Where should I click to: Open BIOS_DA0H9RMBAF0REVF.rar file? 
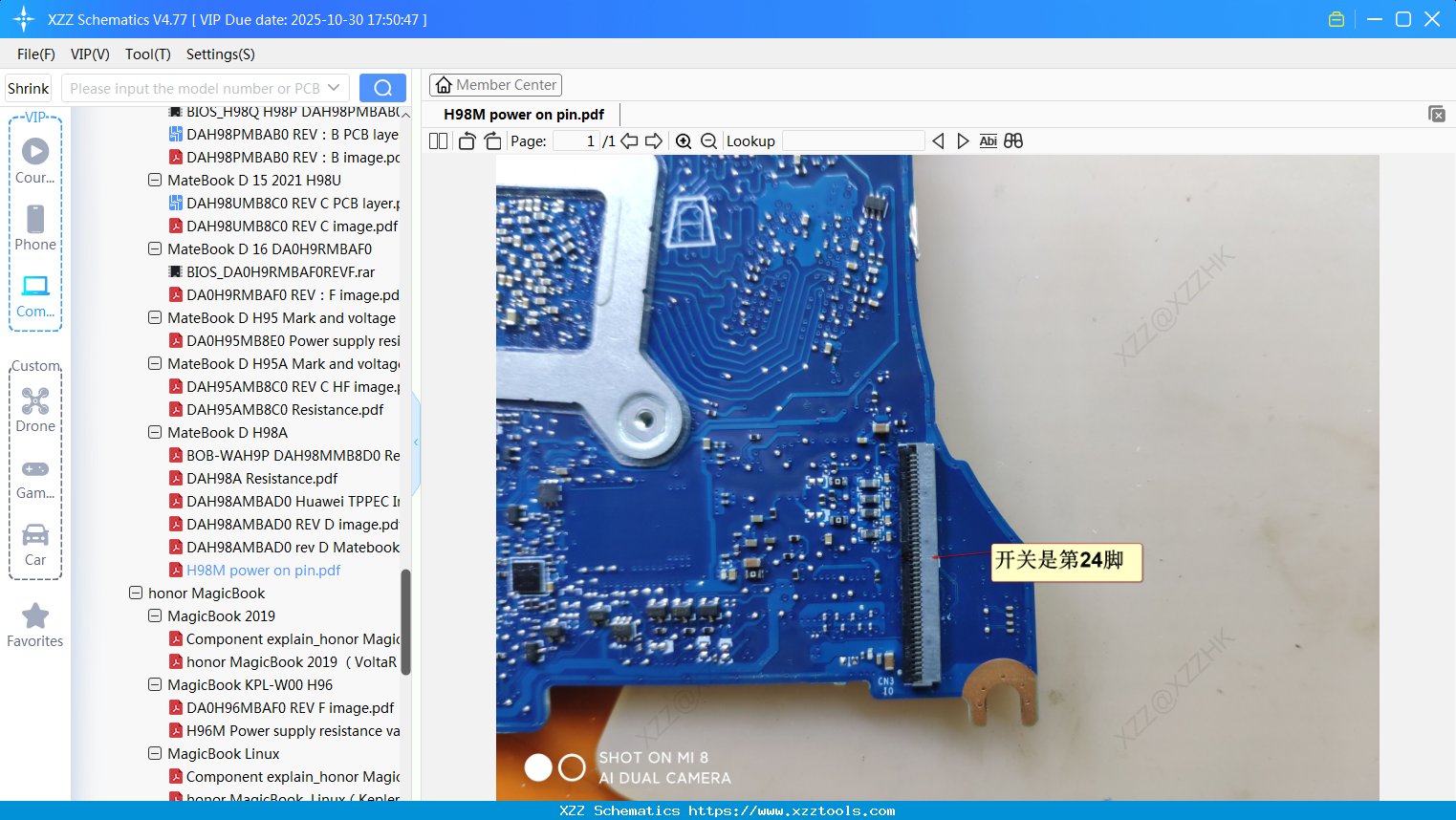(x=272, y=271)
